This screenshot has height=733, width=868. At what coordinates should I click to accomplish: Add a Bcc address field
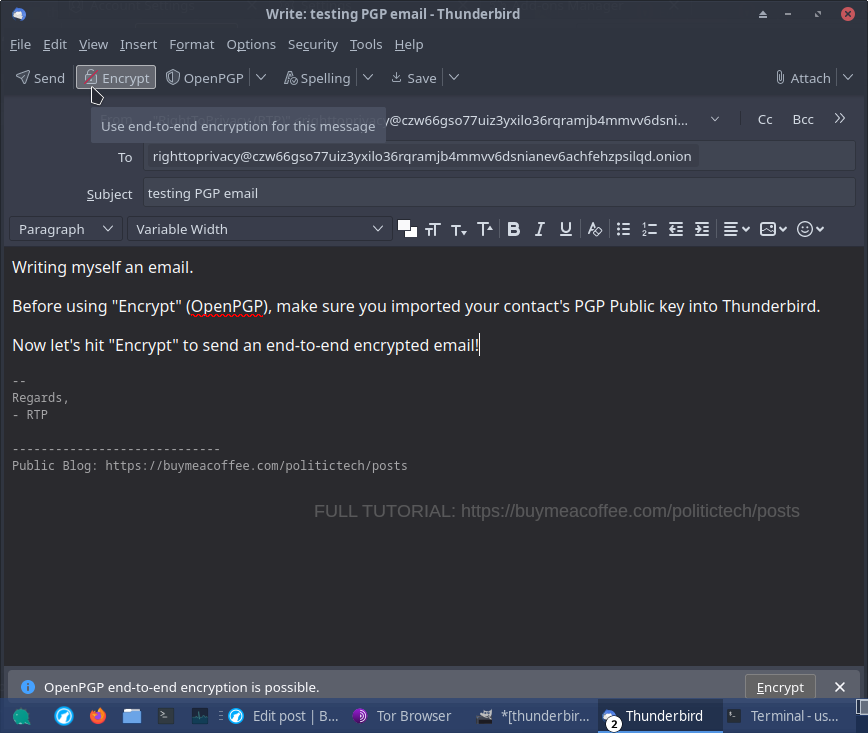803,120
